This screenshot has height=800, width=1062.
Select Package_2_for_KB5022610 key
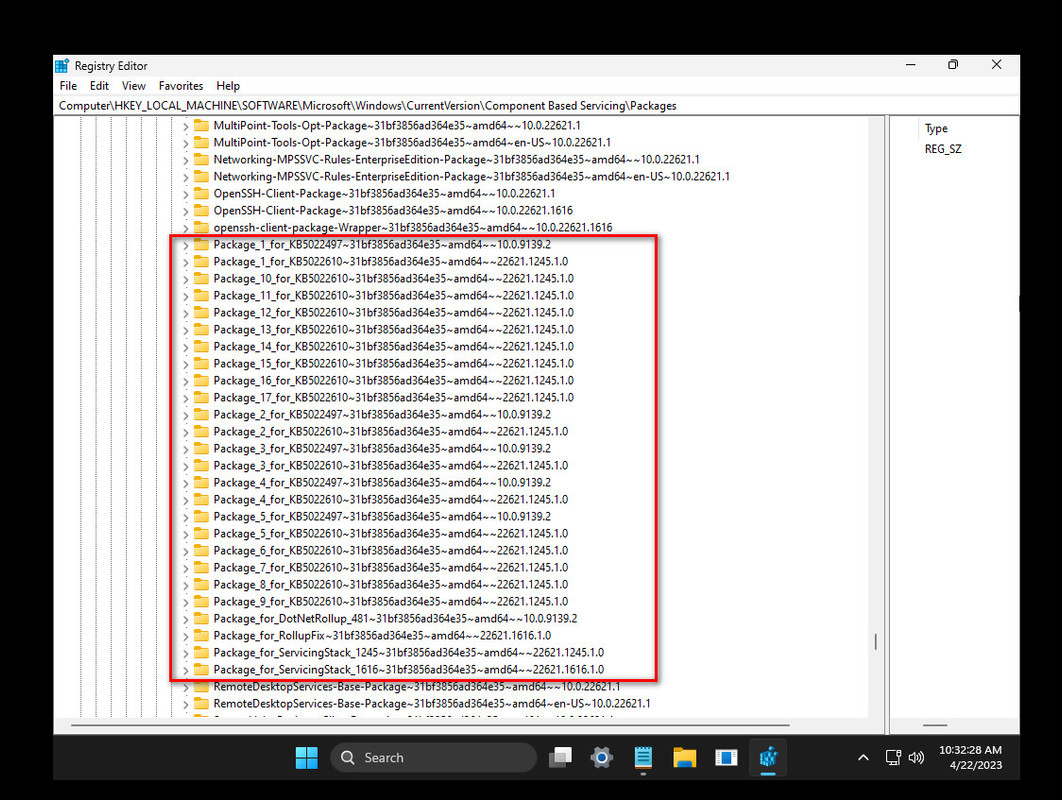coord(390,431)
